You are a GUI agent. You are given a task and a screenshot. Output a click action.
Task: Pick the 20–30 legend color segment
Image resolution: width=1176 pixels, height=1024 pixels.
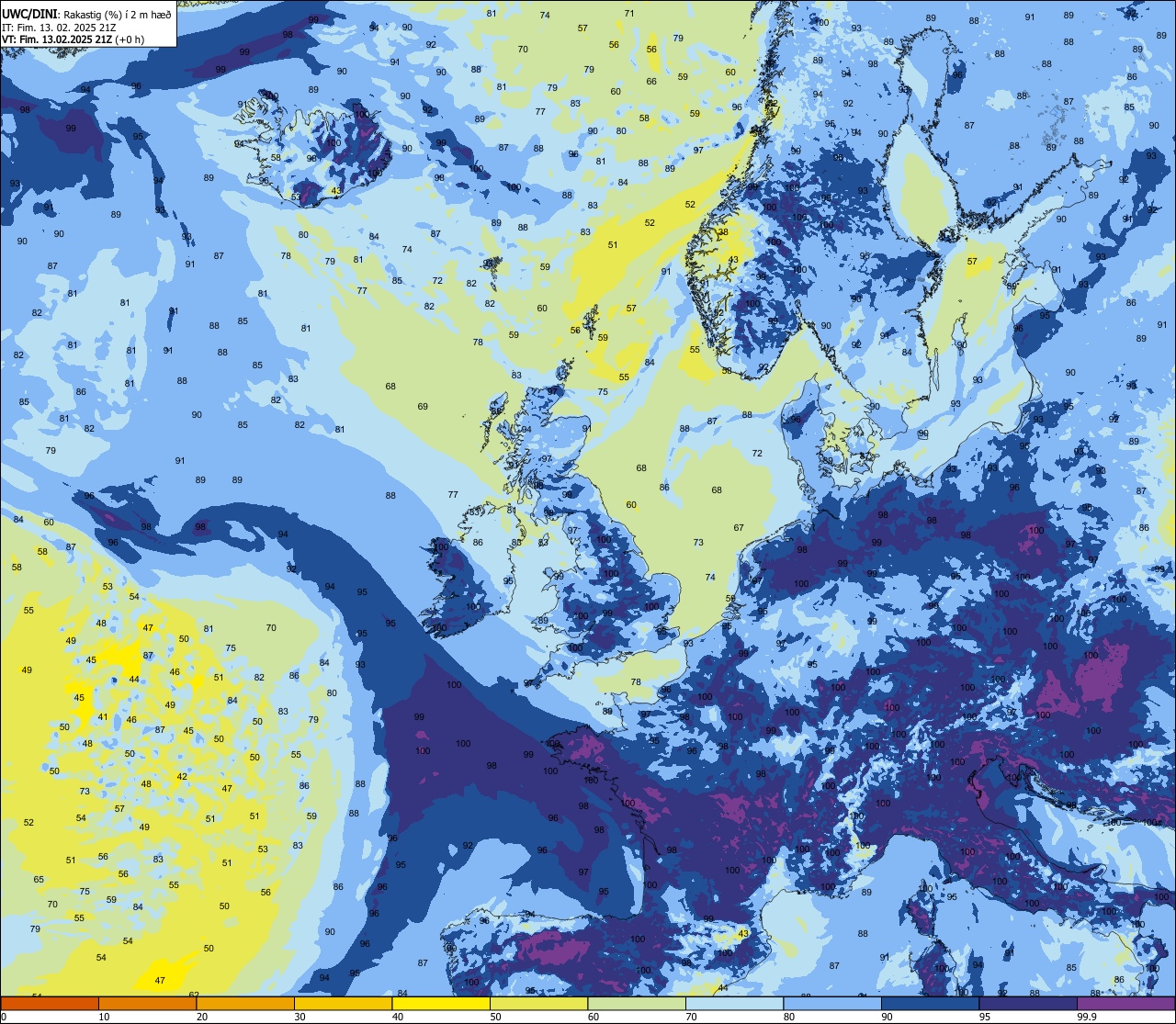(x=245, y=1003)
